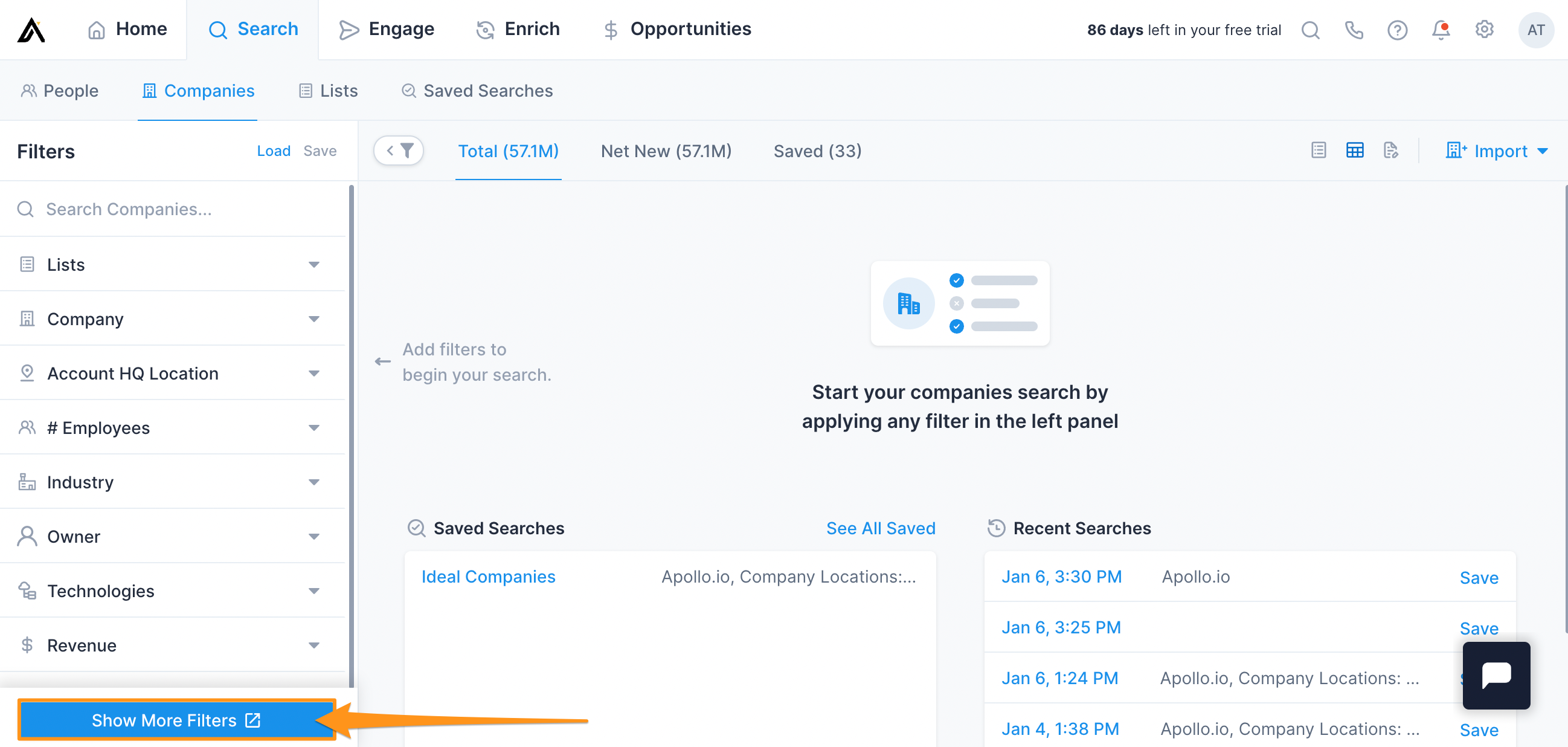This screenshot has height=747, width=1568.
Task: Expand the Industry filter
Action: [x=172, y=482]
